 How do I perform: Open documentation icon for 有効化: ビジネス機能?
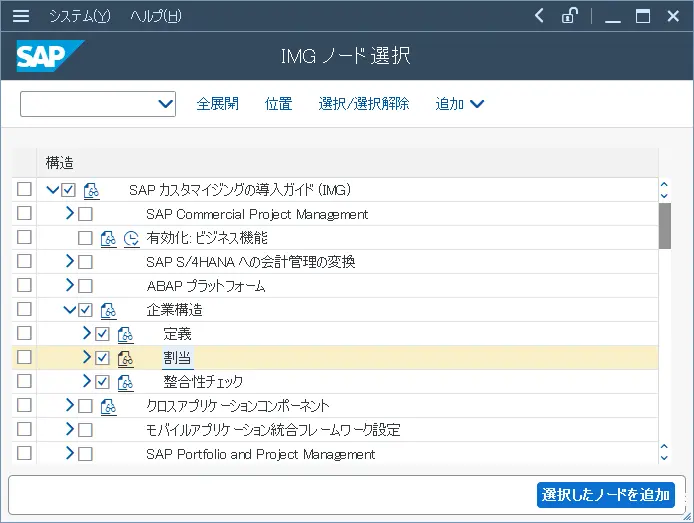[108, 238]
